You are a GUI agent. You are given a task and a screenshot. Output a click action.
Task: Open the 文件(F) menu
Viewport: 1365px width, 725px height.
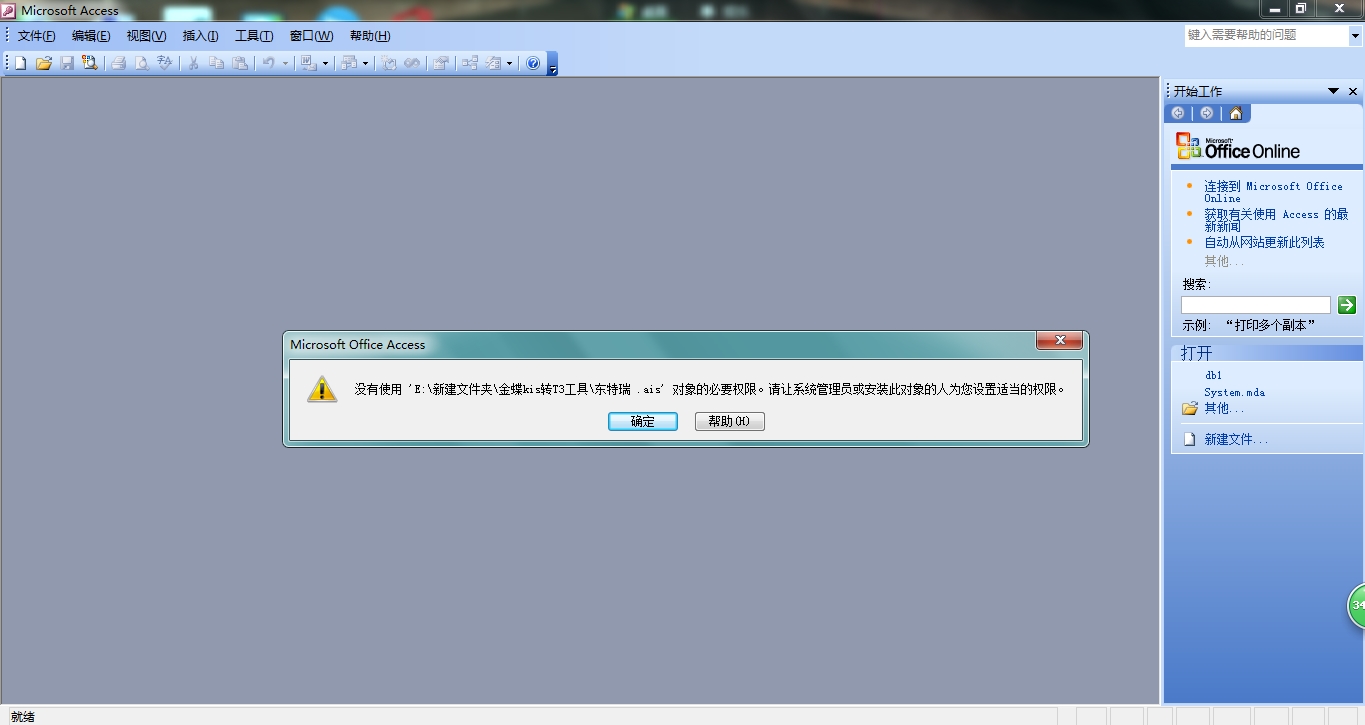pyautogui.click(x=37, y=36)
